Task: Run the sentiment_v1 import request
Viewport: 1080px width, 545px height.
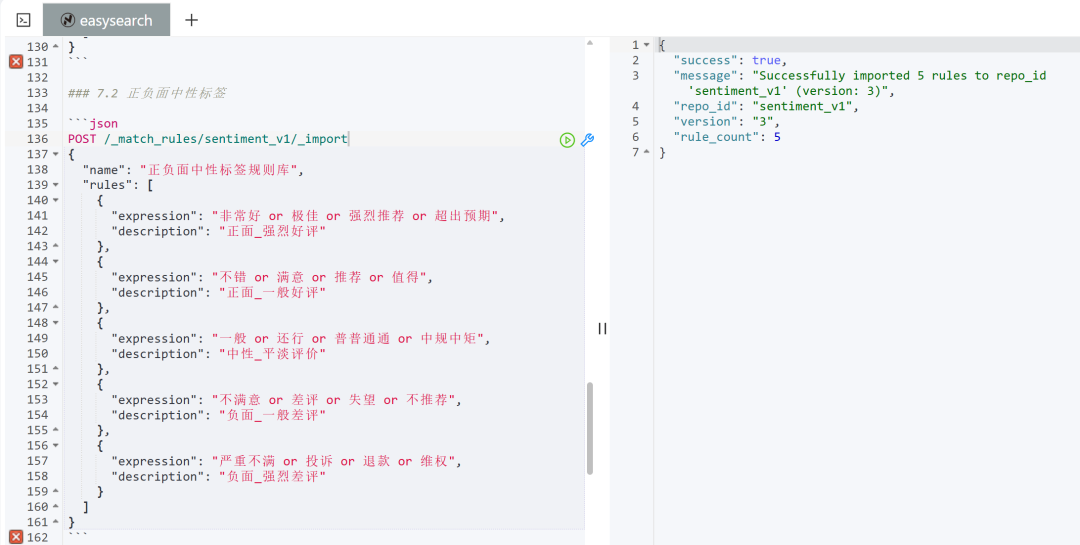Action: 567,140
